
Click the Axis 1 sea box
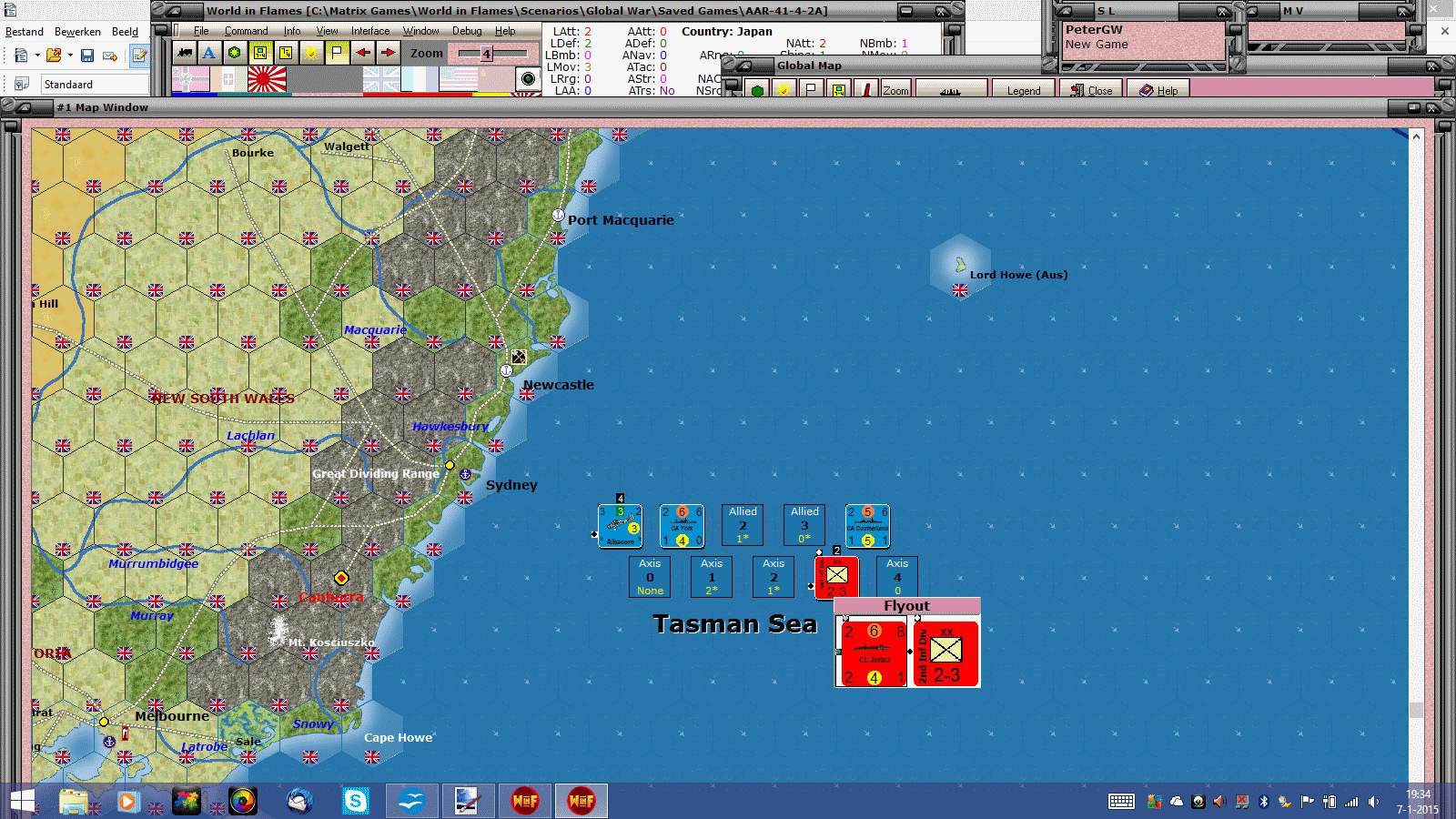pos(712,577)
